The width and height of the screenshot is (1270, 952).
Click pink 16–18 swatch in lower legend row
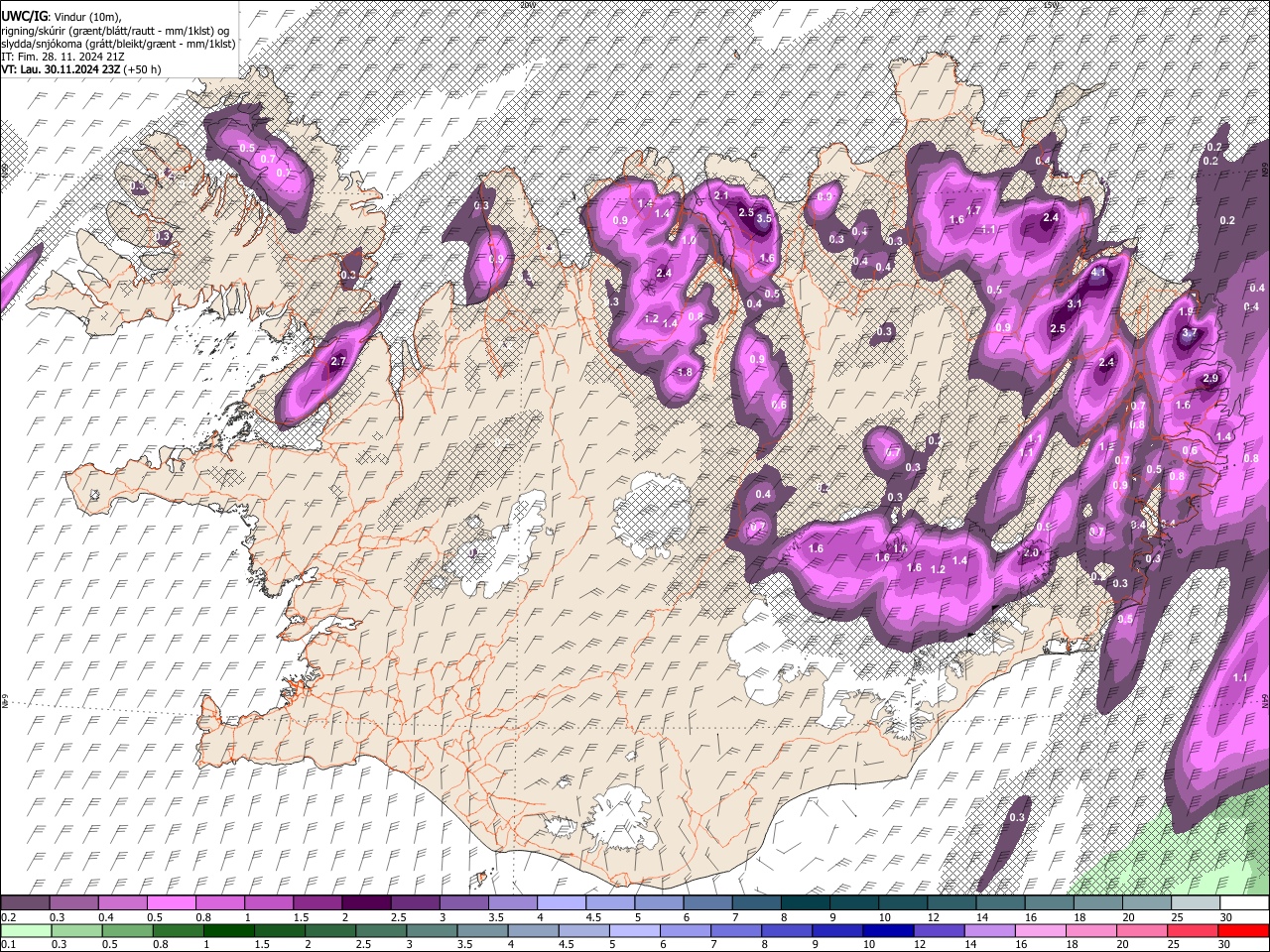[1040, 930]
